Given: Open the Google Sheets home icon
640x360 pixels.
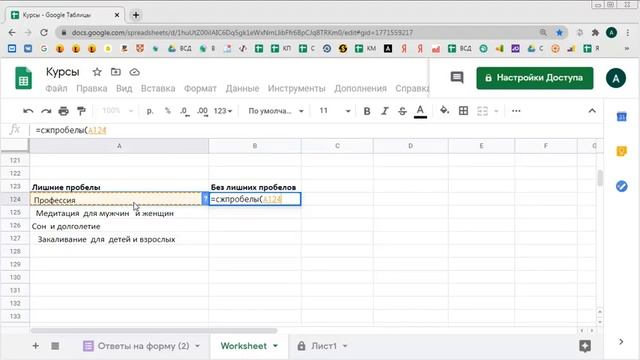Looking at the screenshot, I should coord(23,78).
